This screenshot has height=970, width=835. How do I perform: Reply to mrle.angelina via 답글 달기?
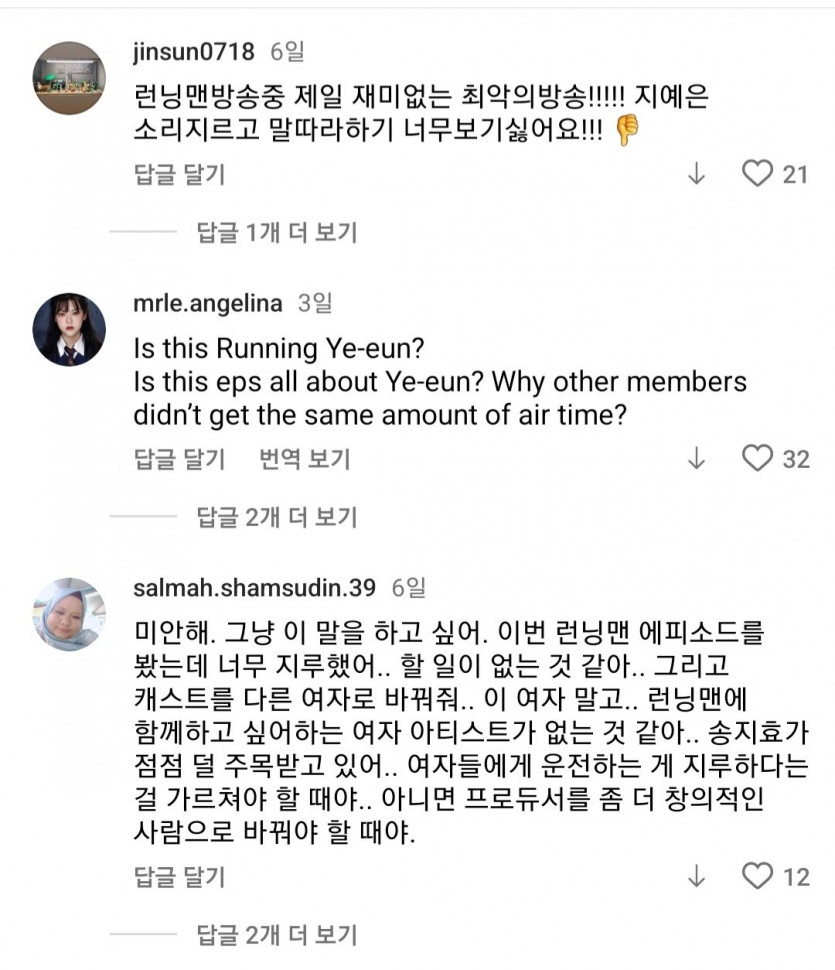pos(179,459)
